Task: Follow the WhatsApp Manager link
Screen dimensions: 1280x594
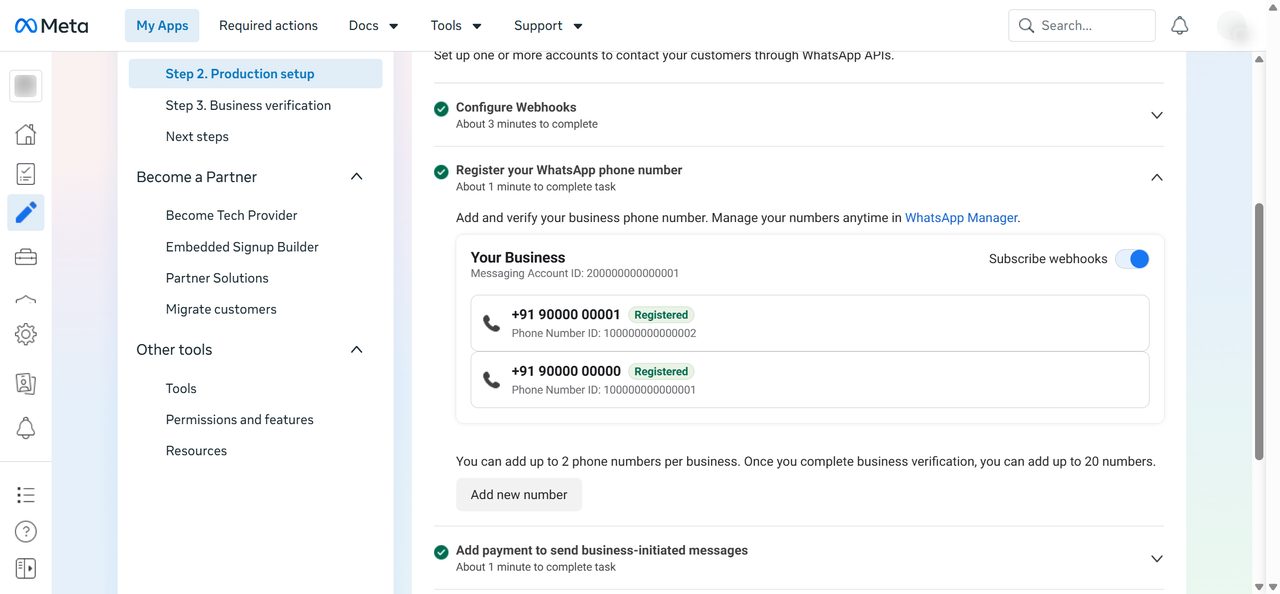Action: pyautogui.click(x=961, y=218)
